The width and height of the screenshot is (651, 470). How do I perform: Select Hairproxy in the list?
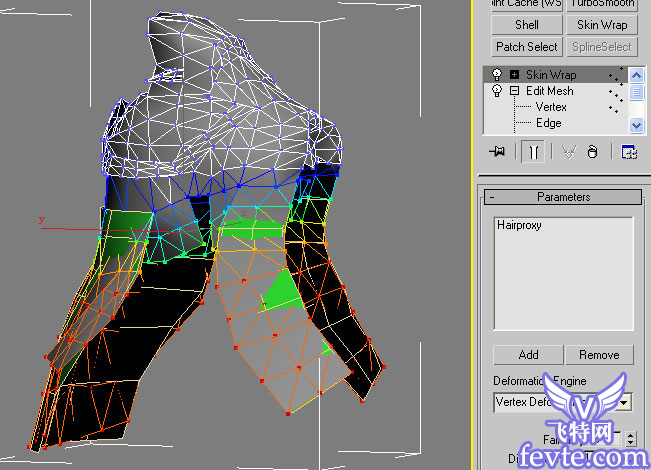(519, 225)
